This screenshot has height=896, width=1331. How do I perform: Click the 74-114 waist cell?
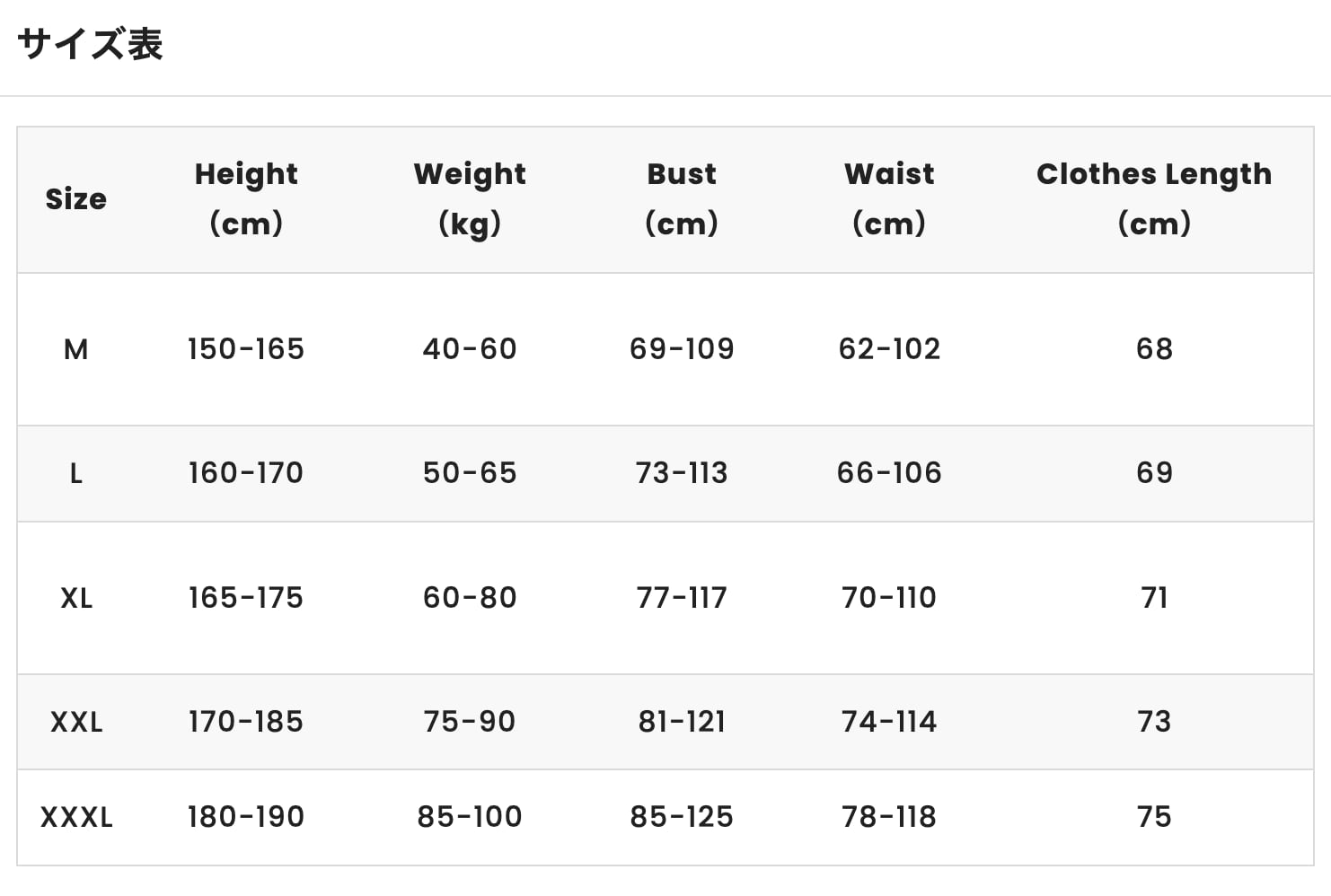coord(889,722)
